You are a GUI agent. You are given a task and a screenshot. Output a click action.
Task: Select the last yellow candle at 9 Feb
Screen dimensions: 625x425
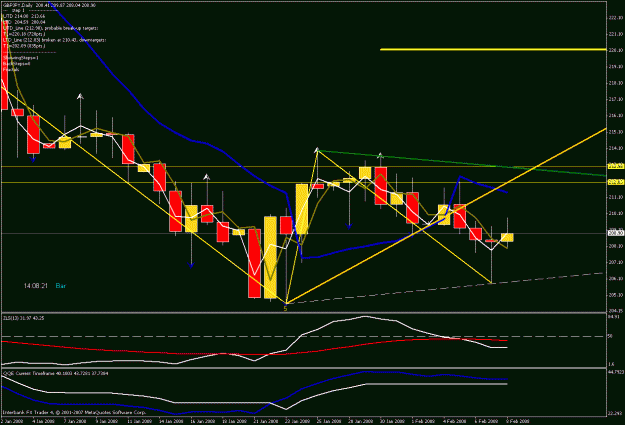pos(507,237)
